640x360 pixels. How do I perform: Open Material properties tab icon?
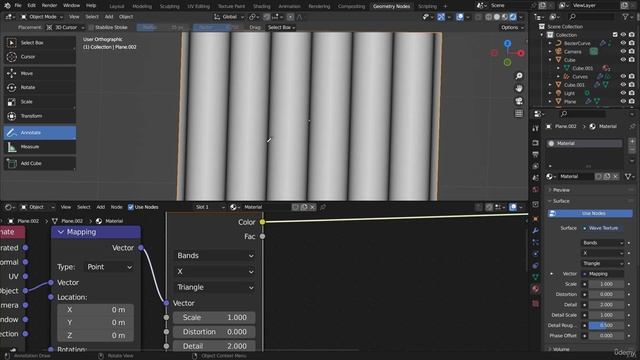tap(536, 289)
